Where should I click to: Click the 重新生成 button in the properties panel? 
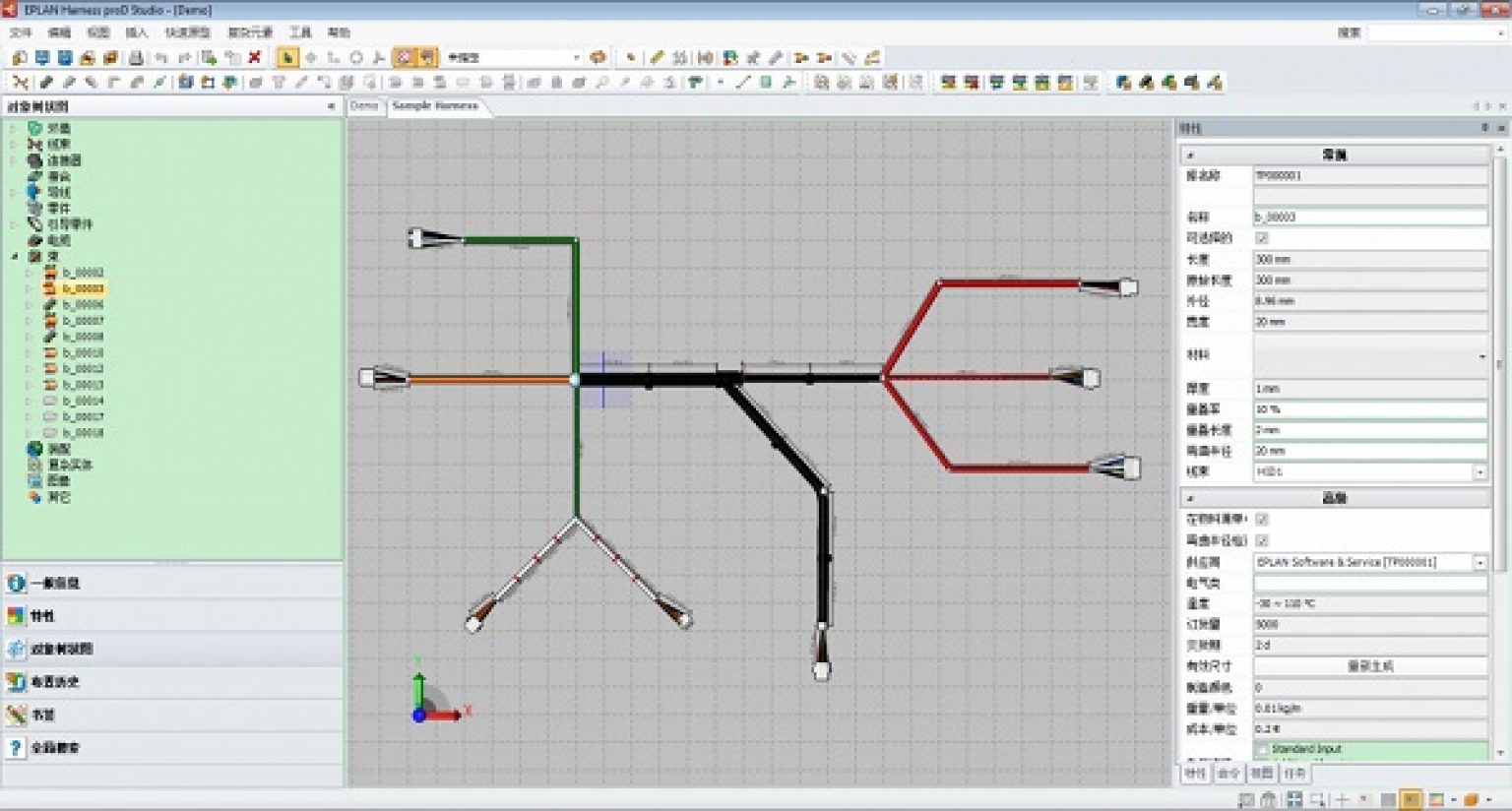click(x=1368, y=666)
